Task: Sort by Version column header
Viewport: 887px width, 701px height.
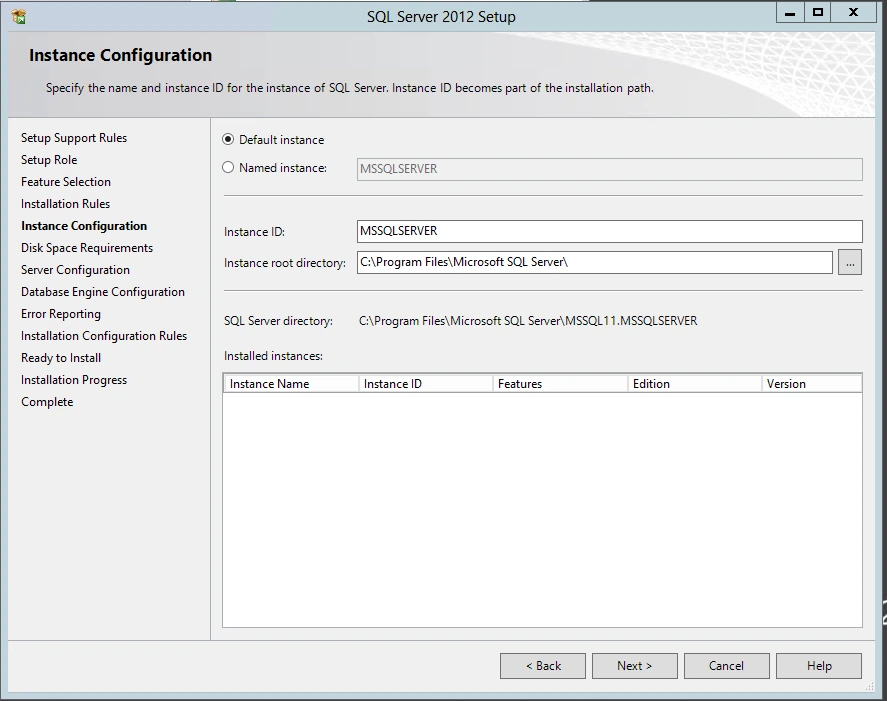Action: click(x=812, y=384)
